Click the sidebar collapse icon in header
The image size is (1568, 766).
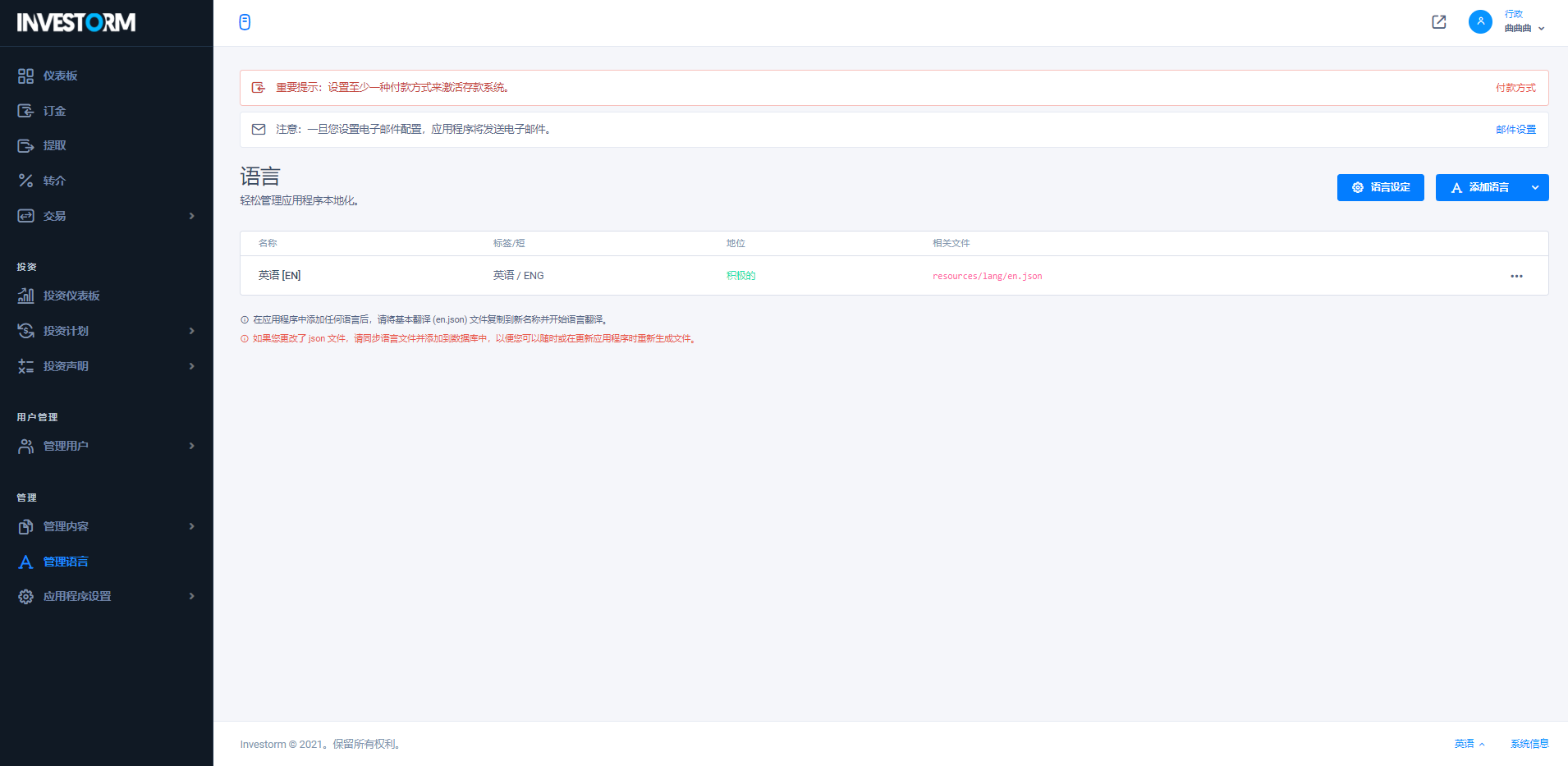[245, 22]
